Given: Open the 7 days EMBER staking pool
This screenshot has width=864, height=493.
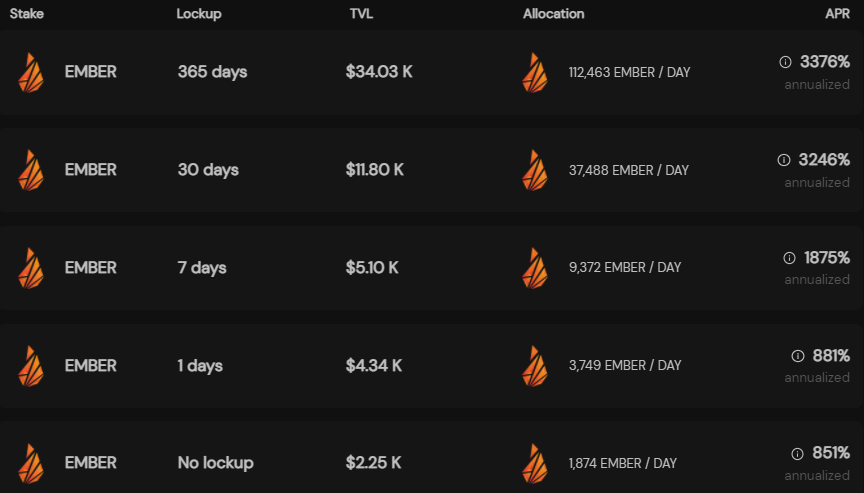Looking at the screenshot, I should 432,268.
